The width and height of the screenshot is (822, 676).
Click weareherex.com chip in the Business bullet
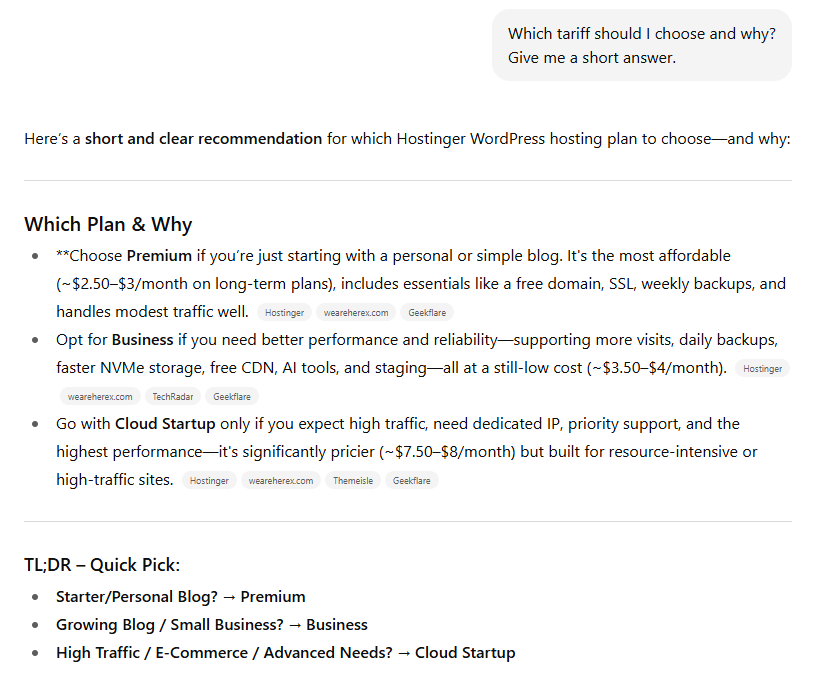point(100,397)
